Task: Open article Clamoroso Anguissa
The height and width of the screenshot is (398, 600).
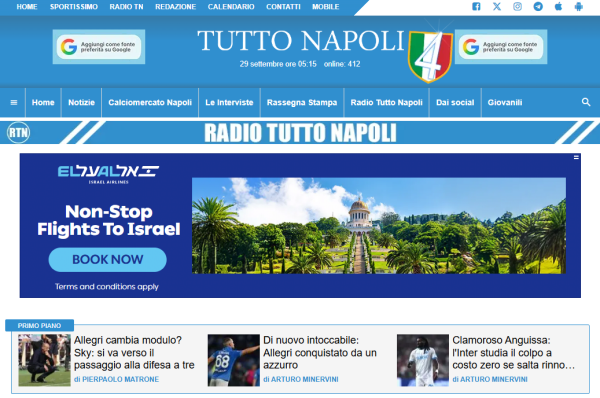Action: coord(513,352)
